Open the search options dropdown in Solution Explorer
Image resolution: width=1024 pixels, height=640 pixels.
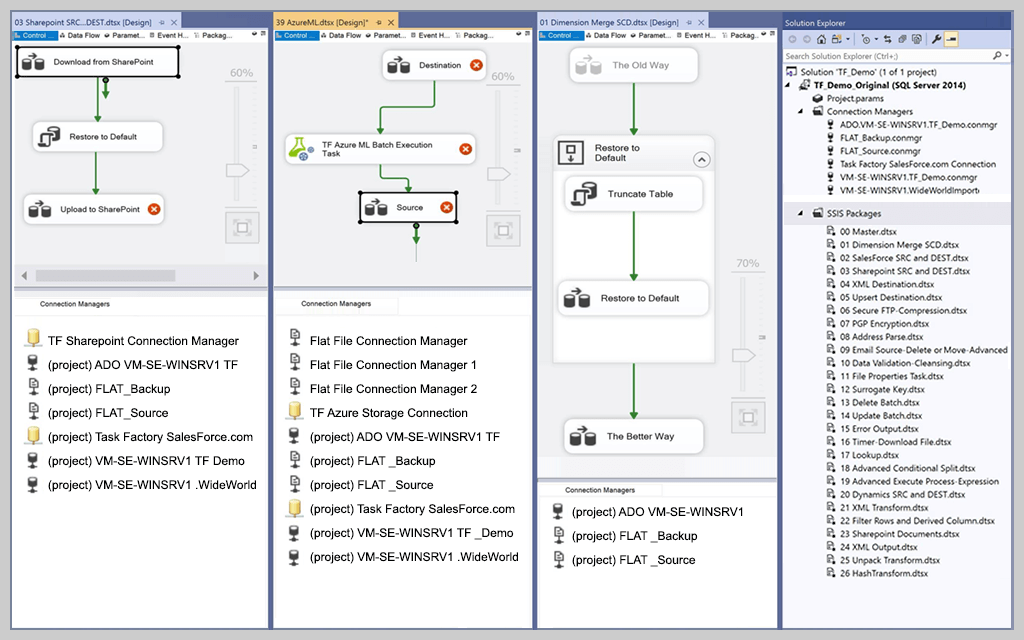click(x=1007, y=56)
